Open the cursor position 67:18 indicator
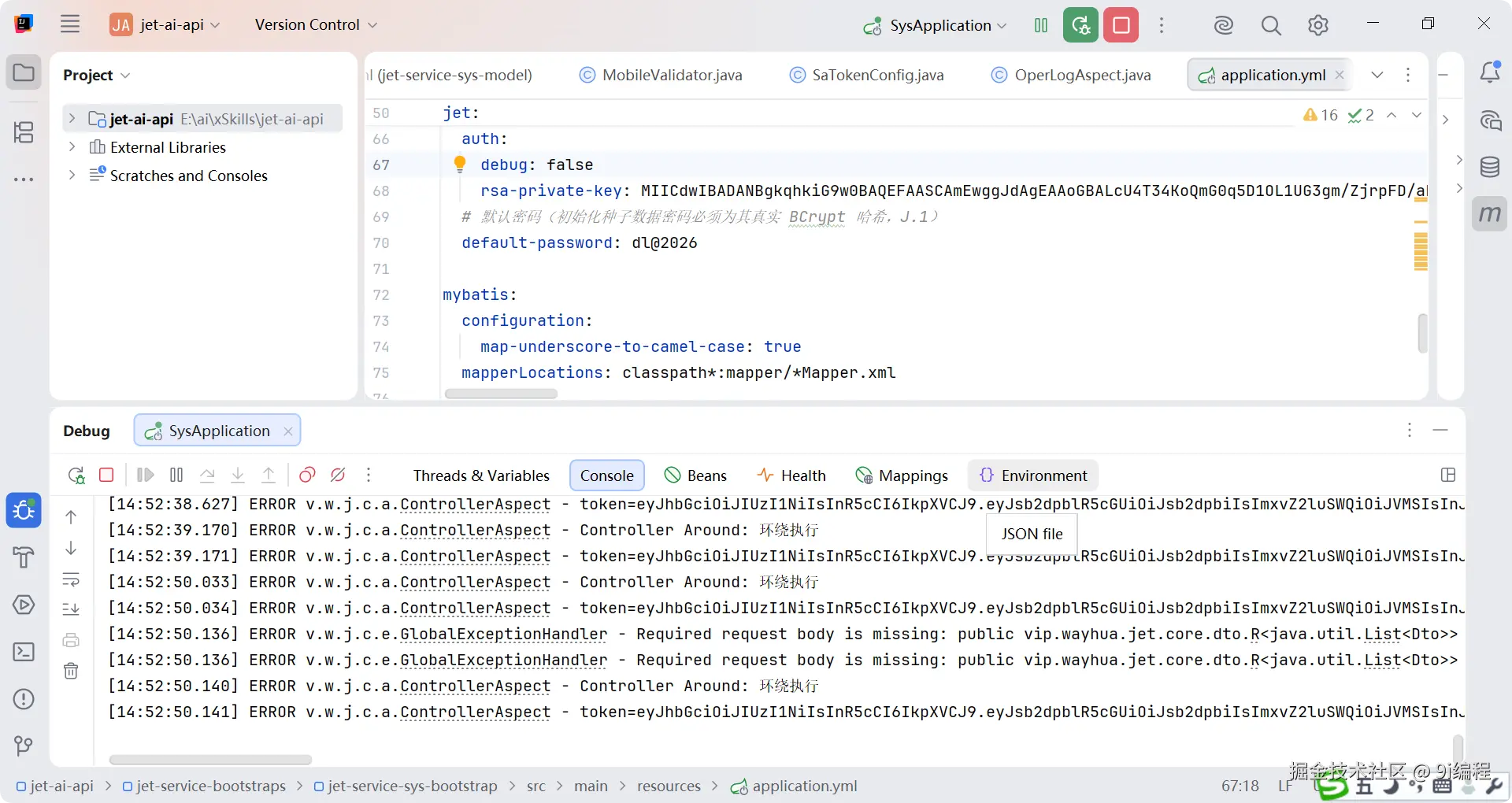The width and height of the screenshot is (1512, 803). tap(1240, 786)
